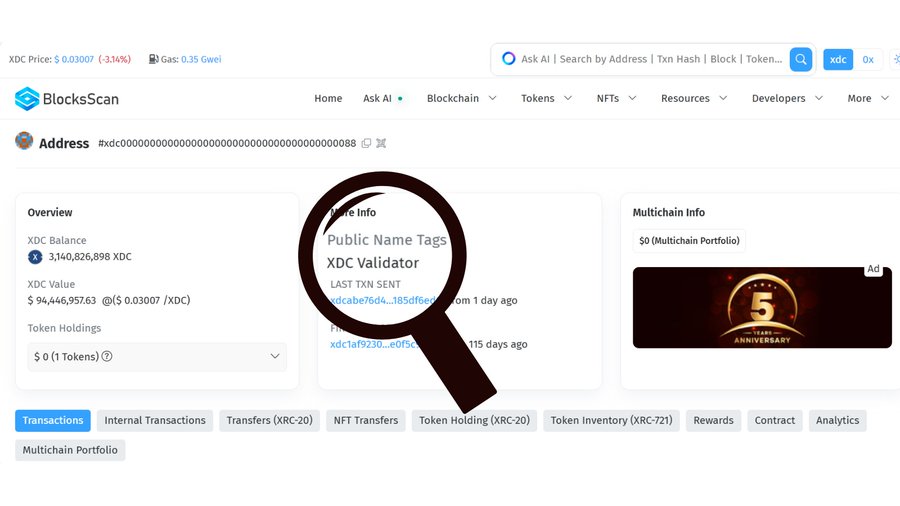Click gas value 0.35 Gwei
Image resolution: width=900 pixels, height=506 pixels.
pyautogui.click(x=201, y=59)
